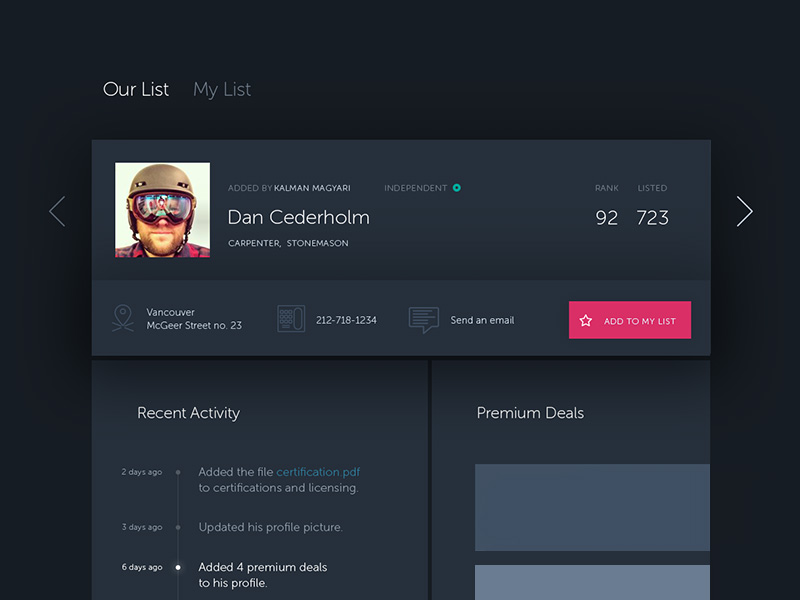The height and width of the screenshot is (600, 800).
Task: Click the '3 days ago' timeline marker
Action: coord(177,527)
